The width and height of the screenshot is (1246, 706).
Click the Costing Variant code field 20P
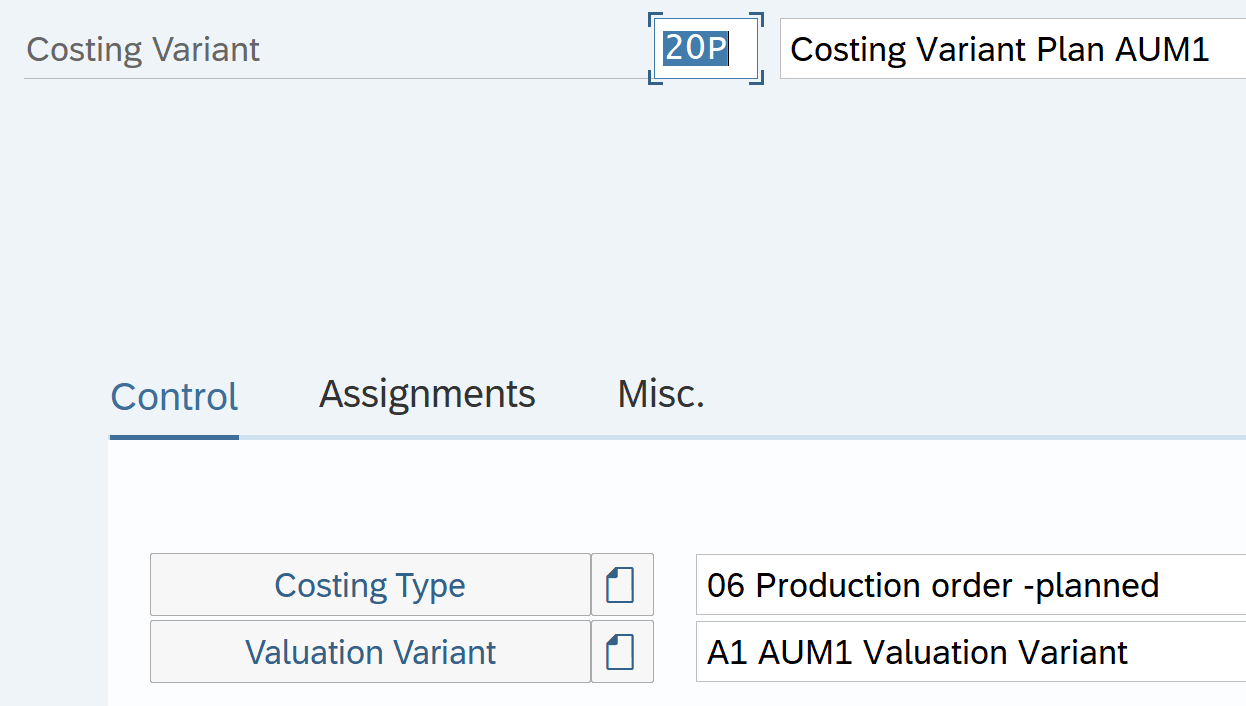click(705, 49)
